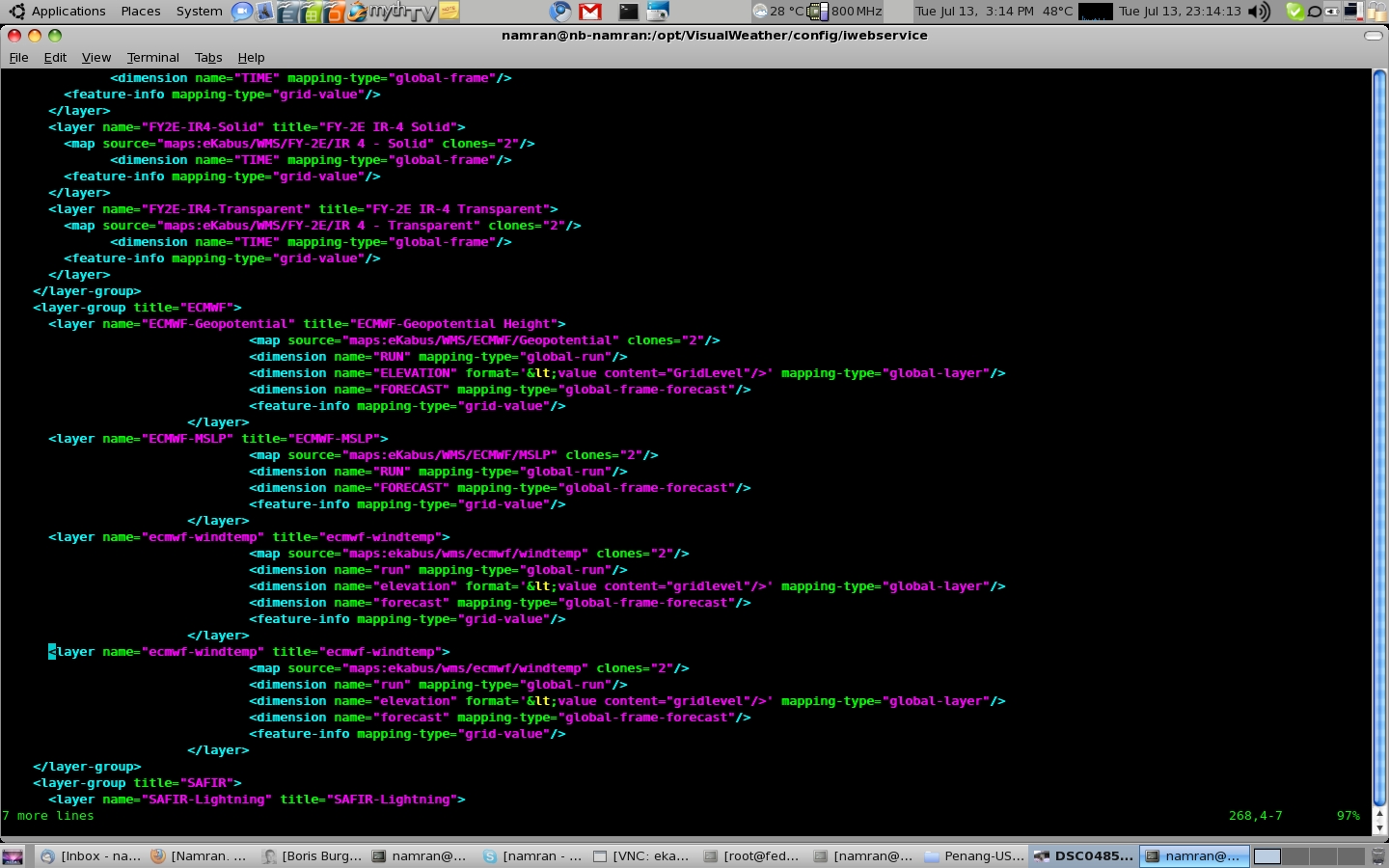
Task: Click the terminal launcher icon in panel
Action: [x=628, y=12]
